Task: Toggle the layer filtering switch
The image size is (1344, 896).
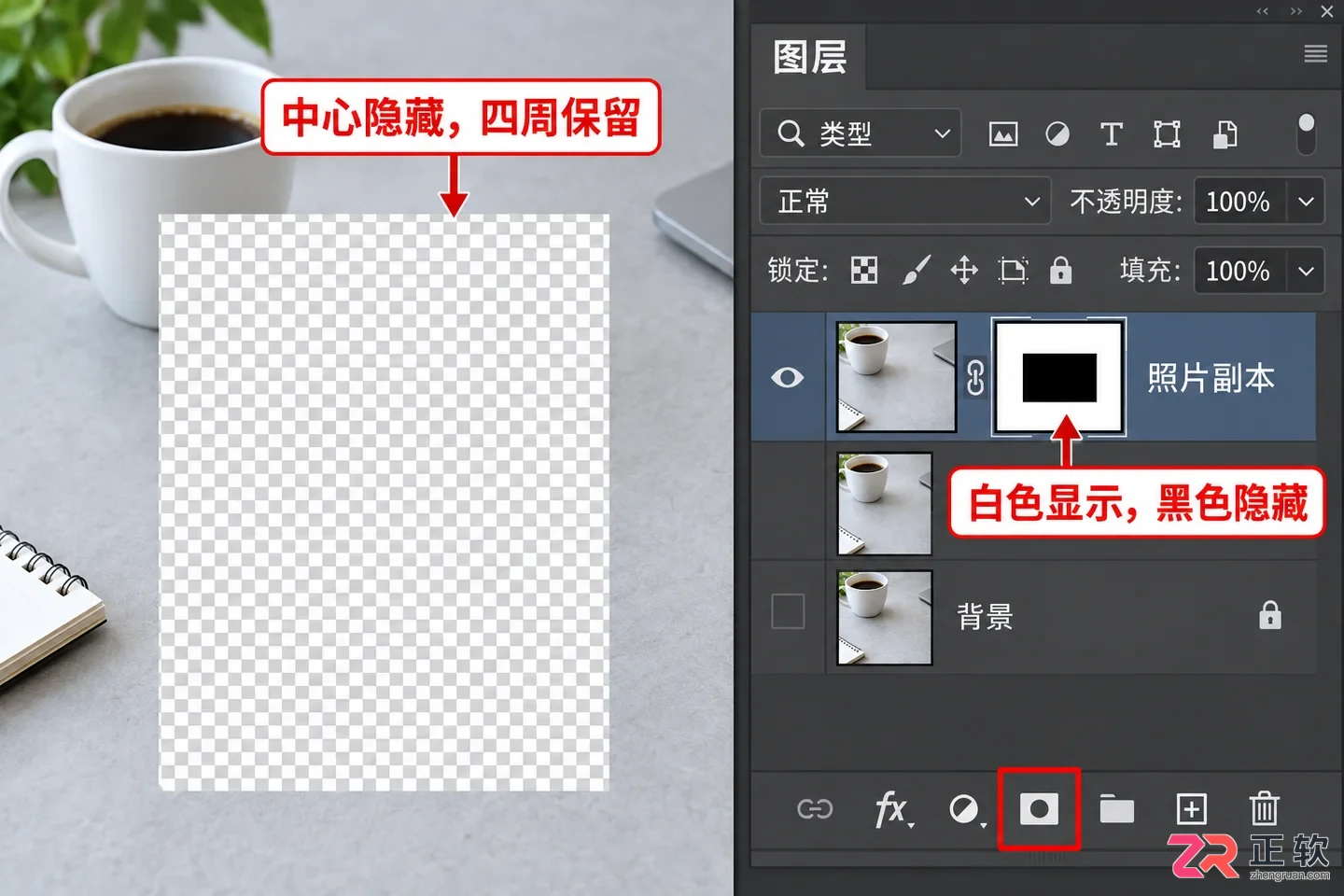Action: (x=1307, y=134)
